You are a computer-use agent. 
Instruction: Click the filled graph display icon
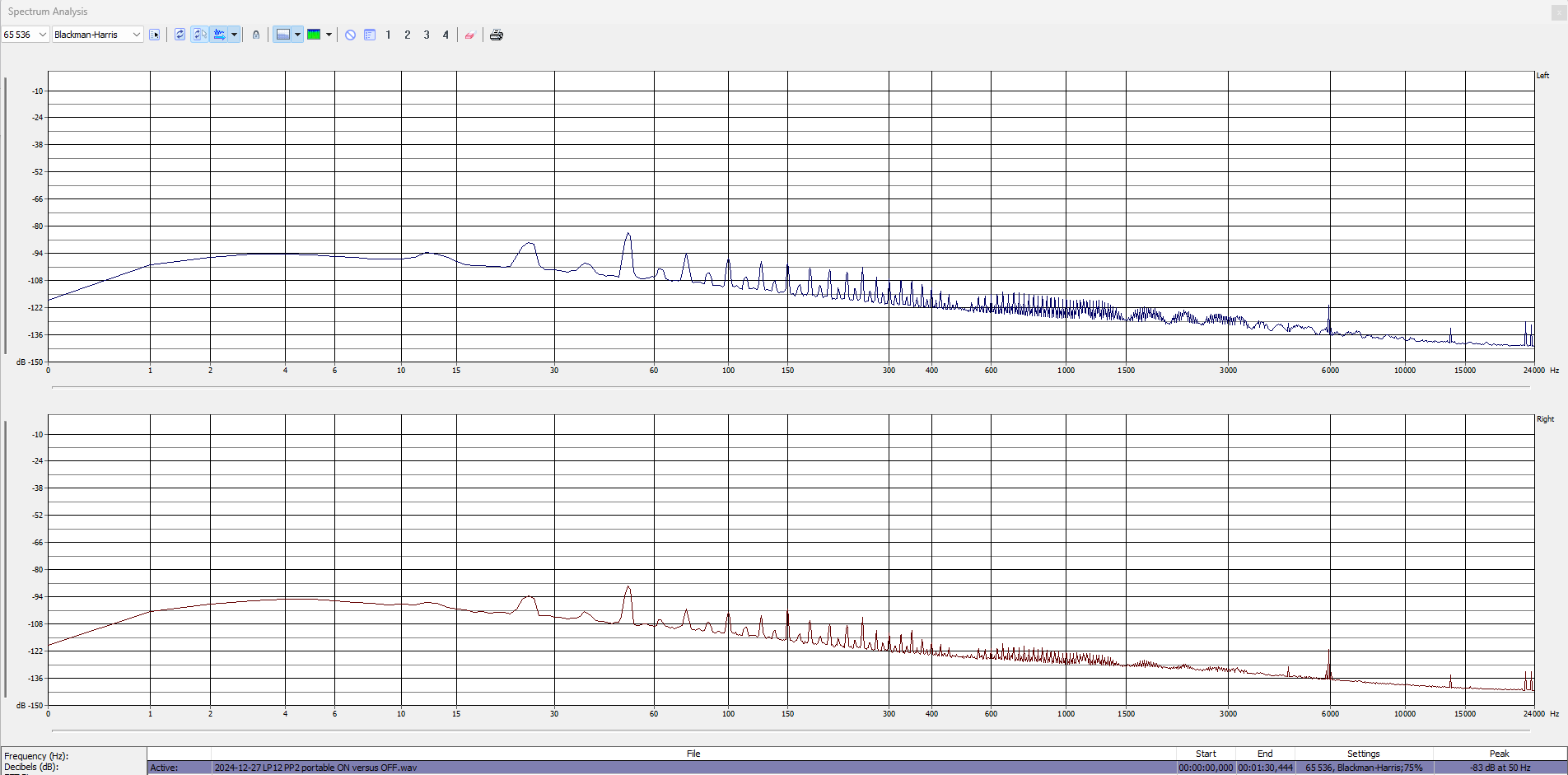[x=282, y=35]
